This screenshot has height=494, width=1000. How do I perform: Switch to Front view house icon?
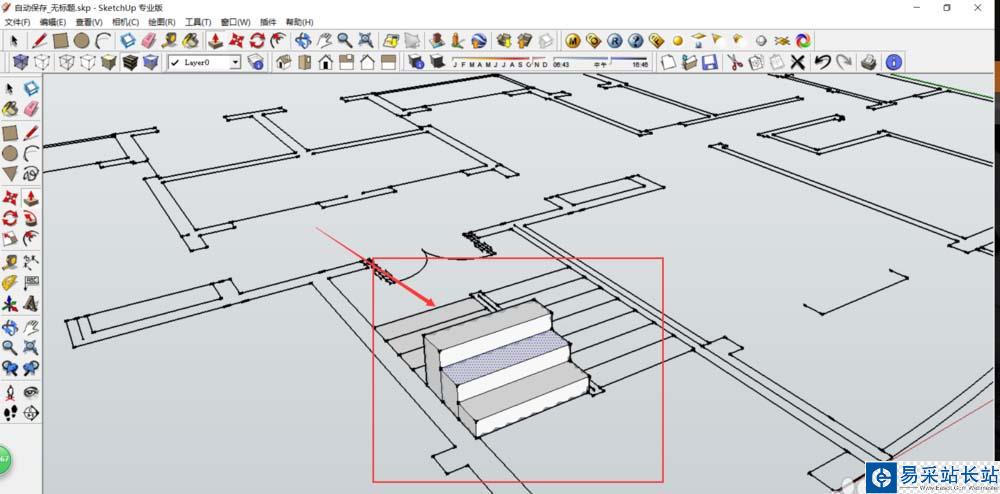pyautogui.click(x=325, y=62)
